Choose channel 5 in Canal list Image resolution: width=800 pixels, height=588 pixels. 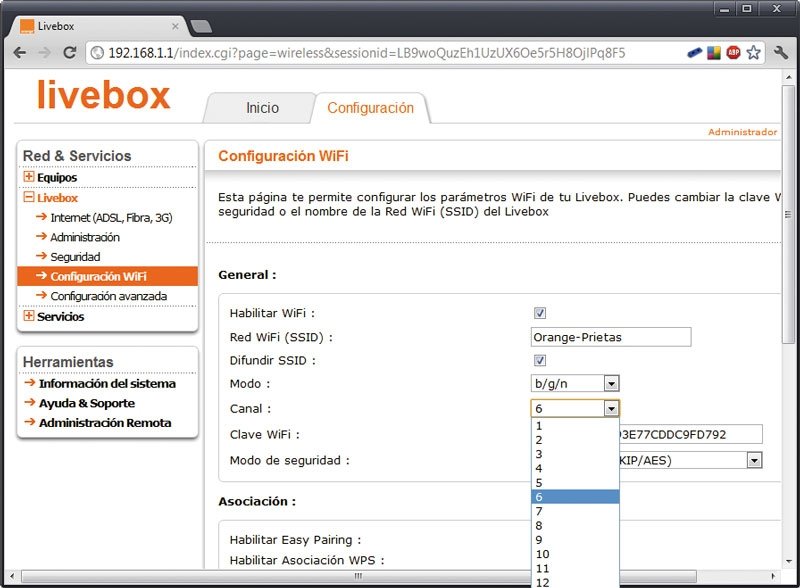[x=575, y=483]
